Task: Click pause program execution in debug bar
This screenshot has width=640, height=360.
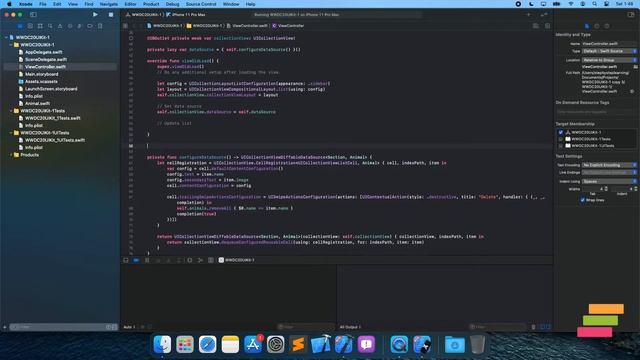Action: [x=147, y=260]
